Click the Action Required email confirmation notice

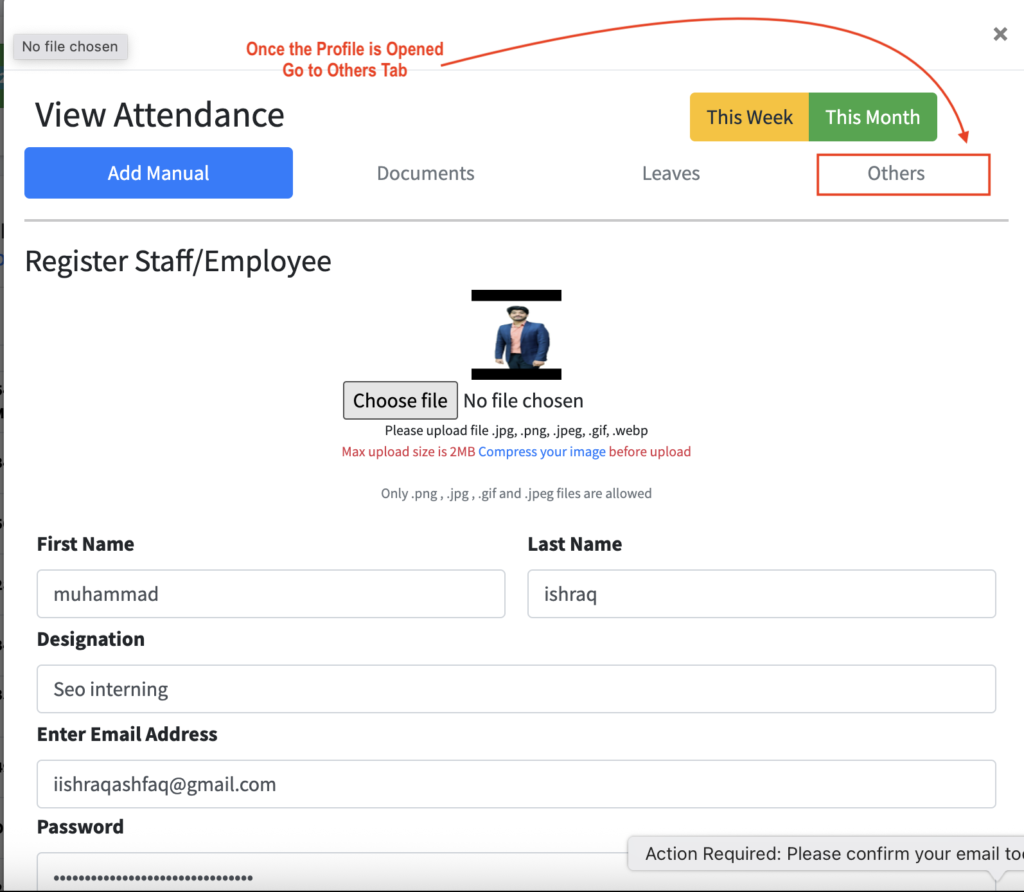click(830, 854)
